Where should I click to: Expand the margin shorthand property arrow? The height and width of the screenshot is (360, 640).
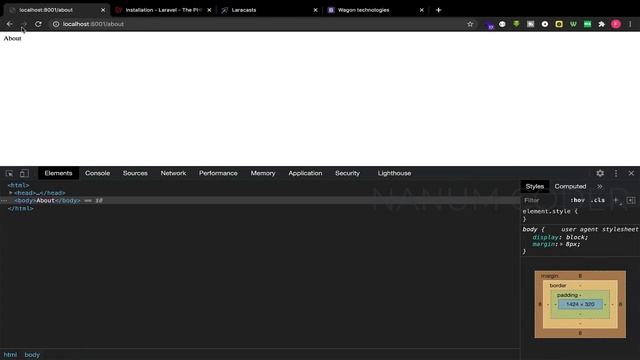pyautogui.click(x=561, y=244)
